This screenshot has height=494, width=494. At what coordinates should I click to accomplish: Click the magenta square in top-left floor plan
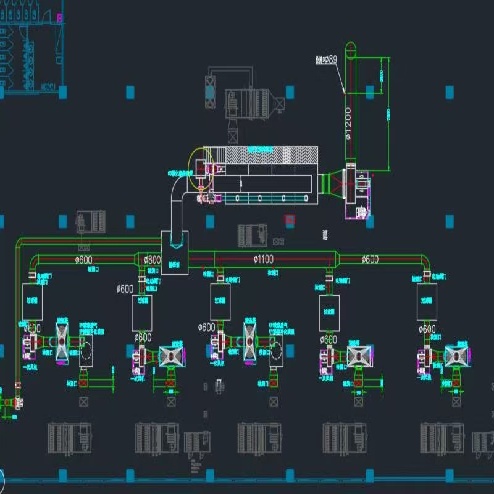point(60,17)
